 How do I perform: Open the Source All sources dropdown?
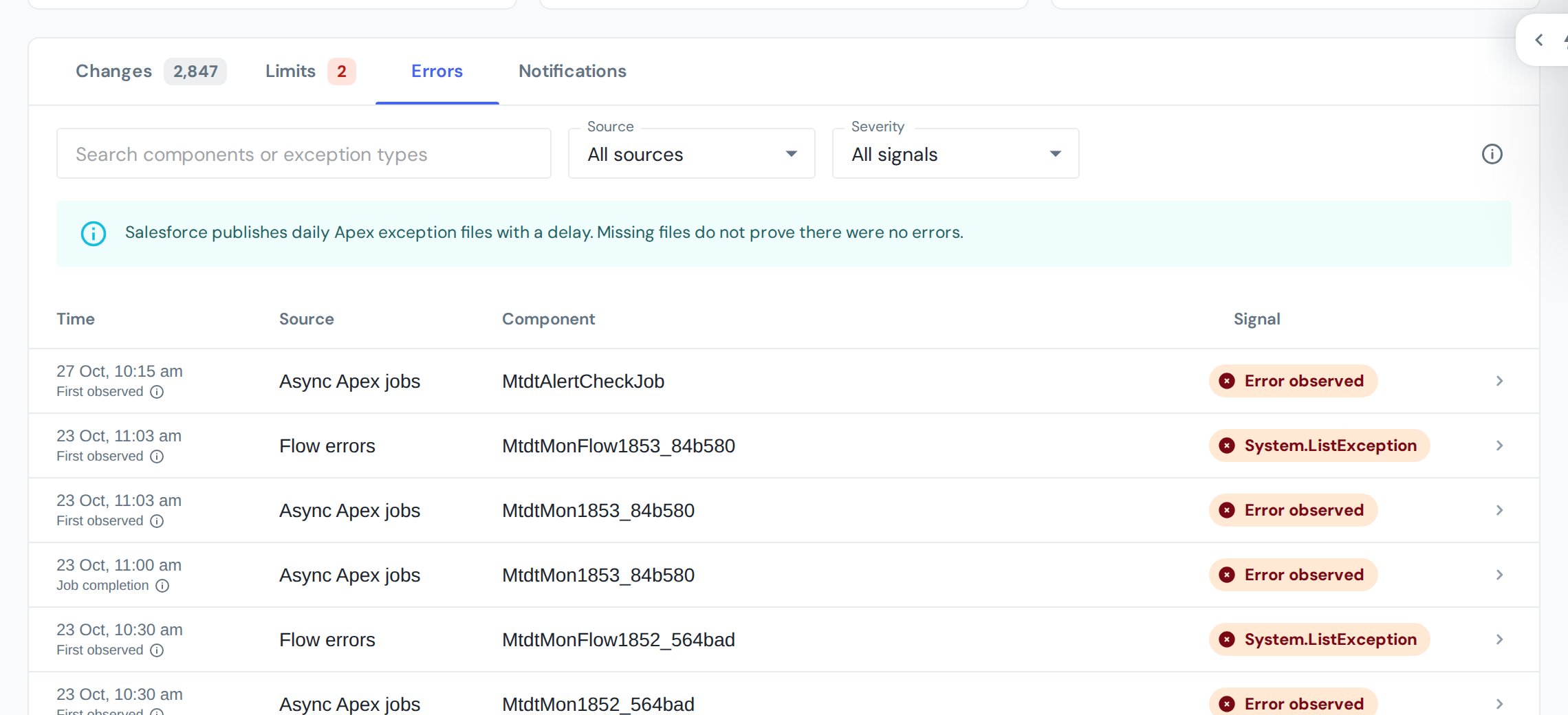pyautogui.click(x=691, y=154)
